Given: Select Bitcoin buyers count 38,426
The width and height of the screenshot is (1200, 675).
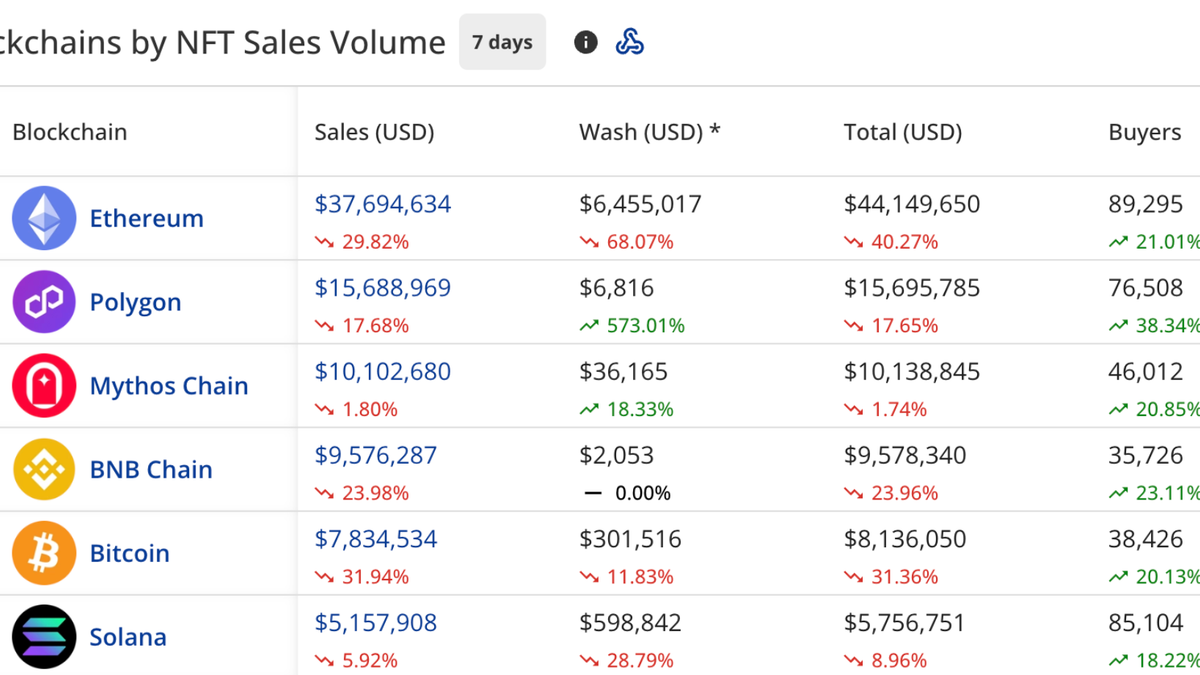Looking at the screenshot, I should [1146, 540].
